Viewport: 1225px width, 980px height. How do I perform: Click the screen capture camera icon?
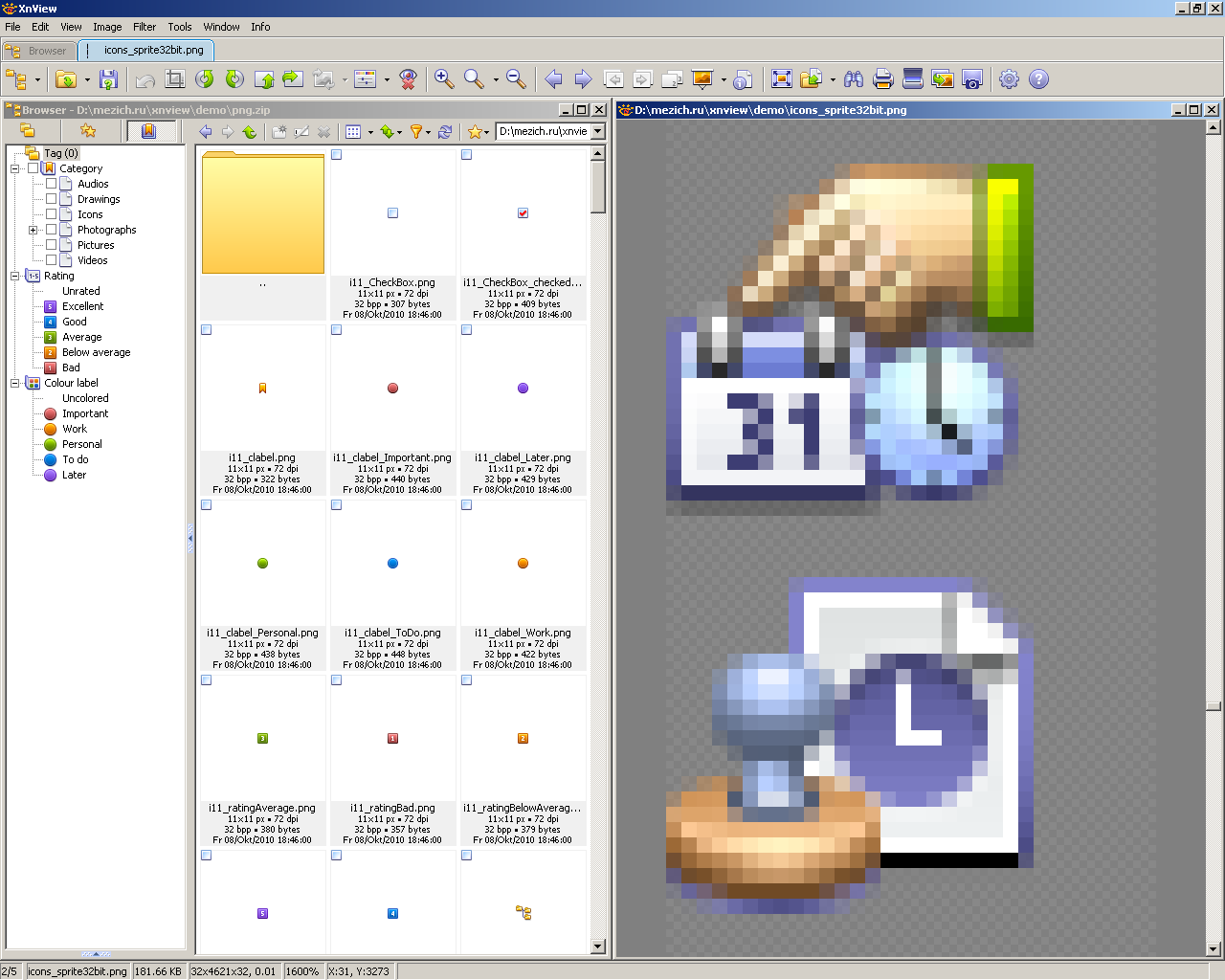click(972, 79)
